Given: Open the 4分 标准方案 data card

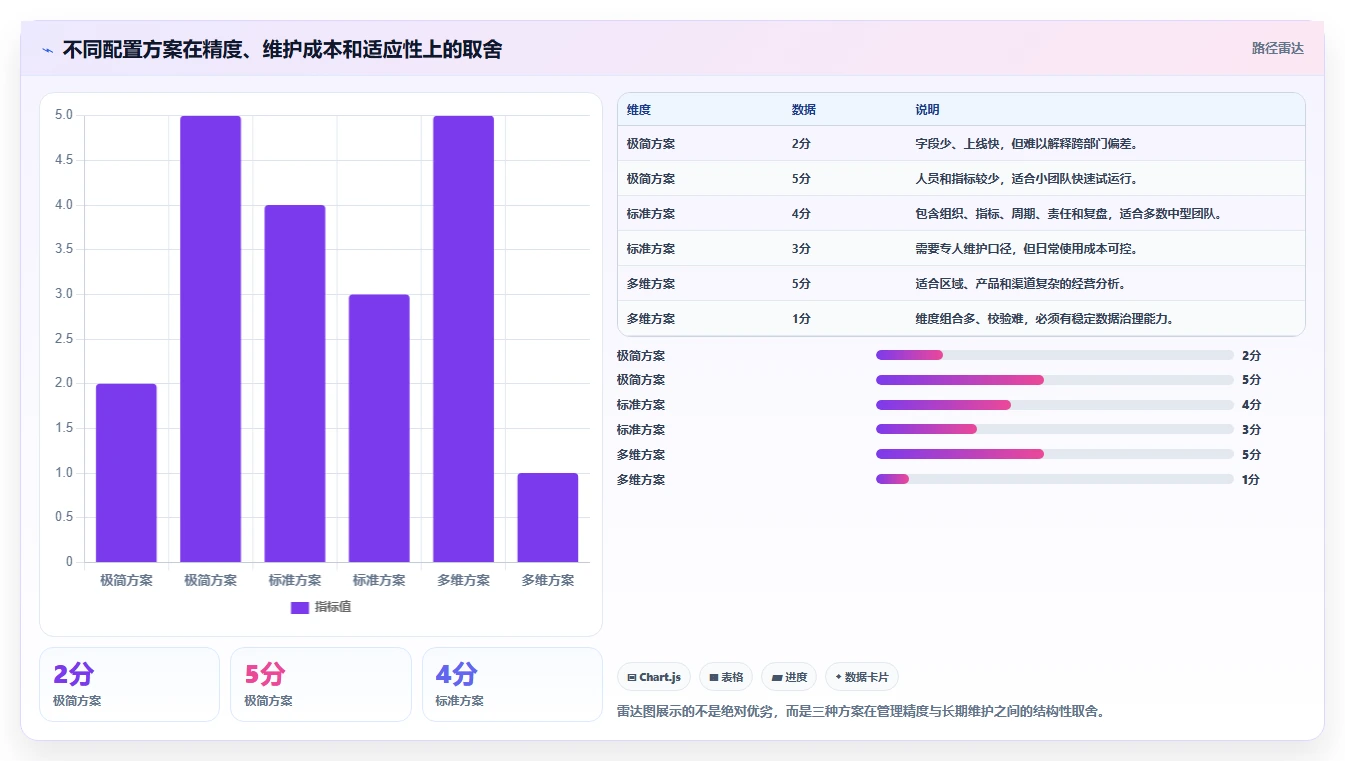Looking at the screenshot, I should 512,684.
